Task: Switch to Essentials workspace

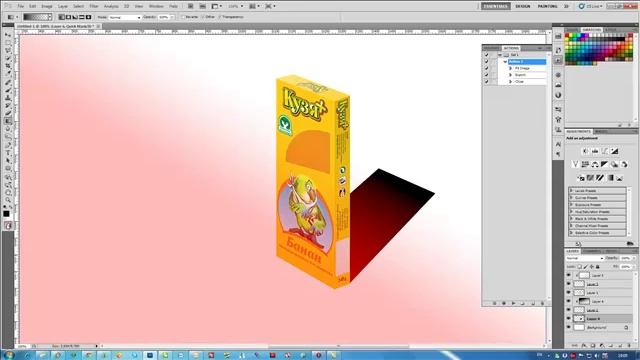Action: click(x=495, y=7)
